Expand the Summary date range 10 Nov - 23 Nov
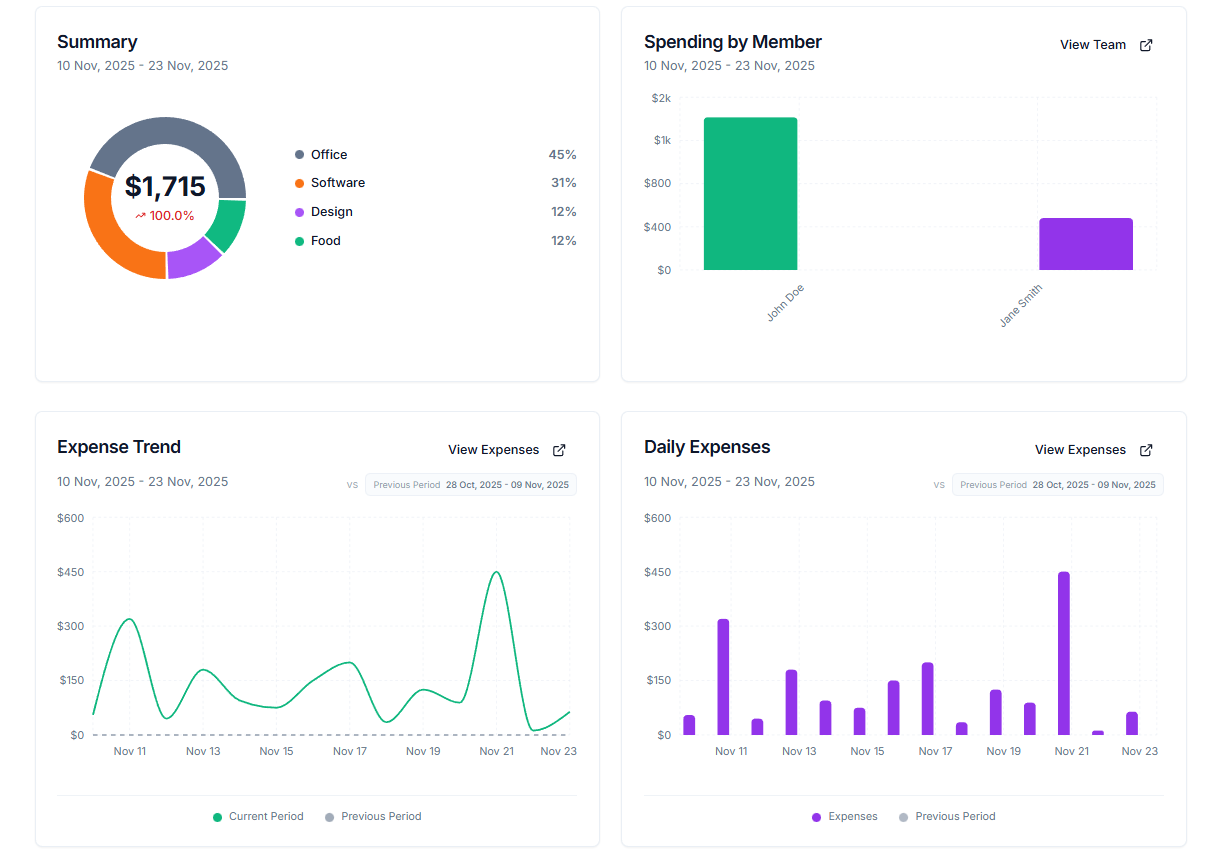This screenshot has width=1225, height=864. 142,65
